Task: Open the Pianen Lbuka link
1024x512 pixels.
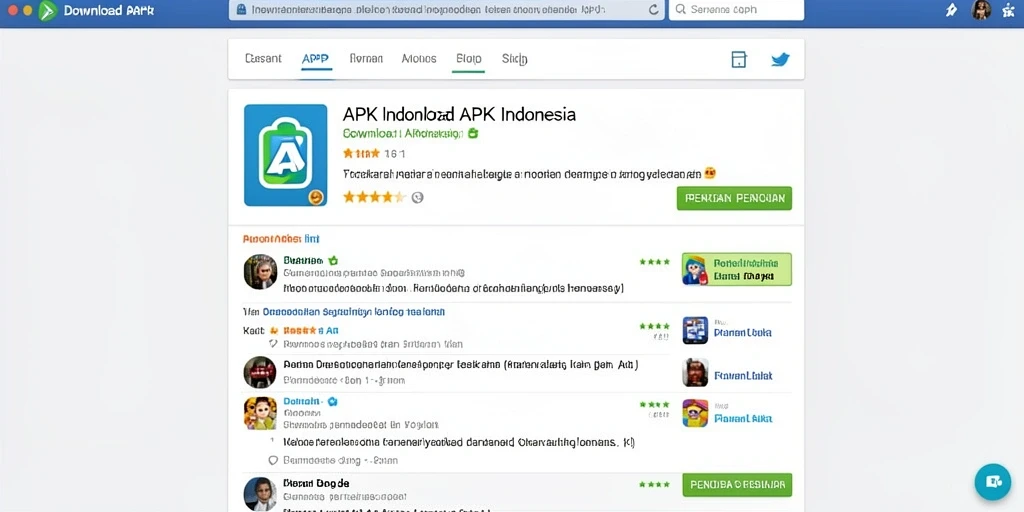Action: (743, 332)
